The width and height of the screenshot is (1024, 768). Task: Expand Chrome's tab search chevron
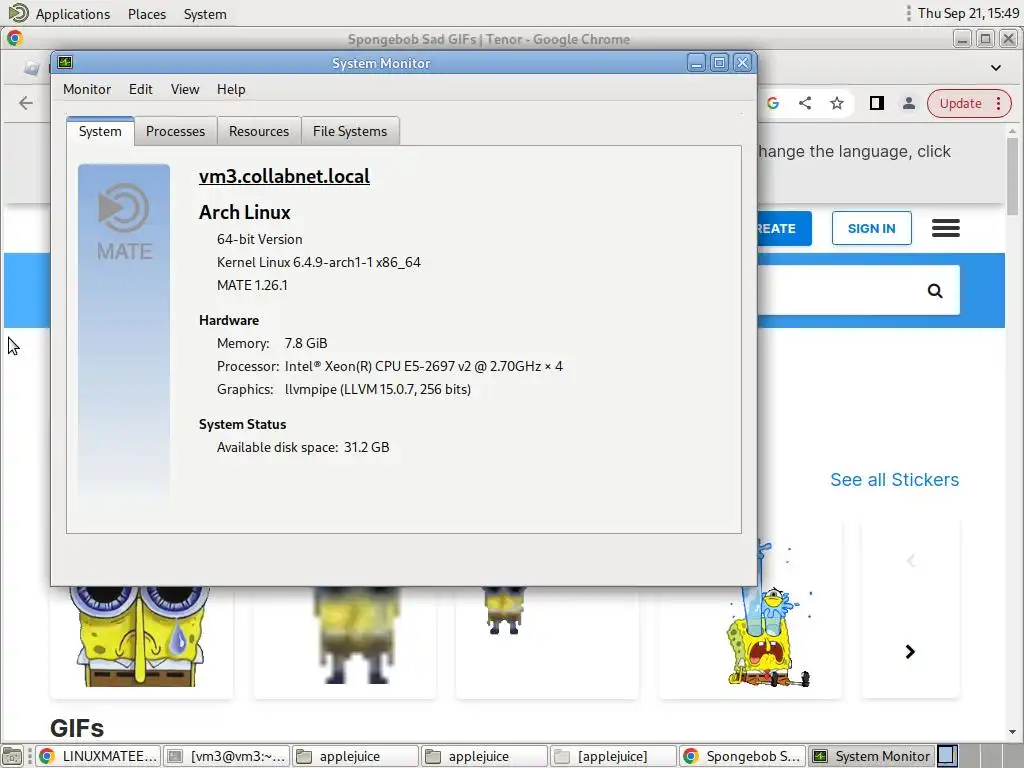click(995, 67)
